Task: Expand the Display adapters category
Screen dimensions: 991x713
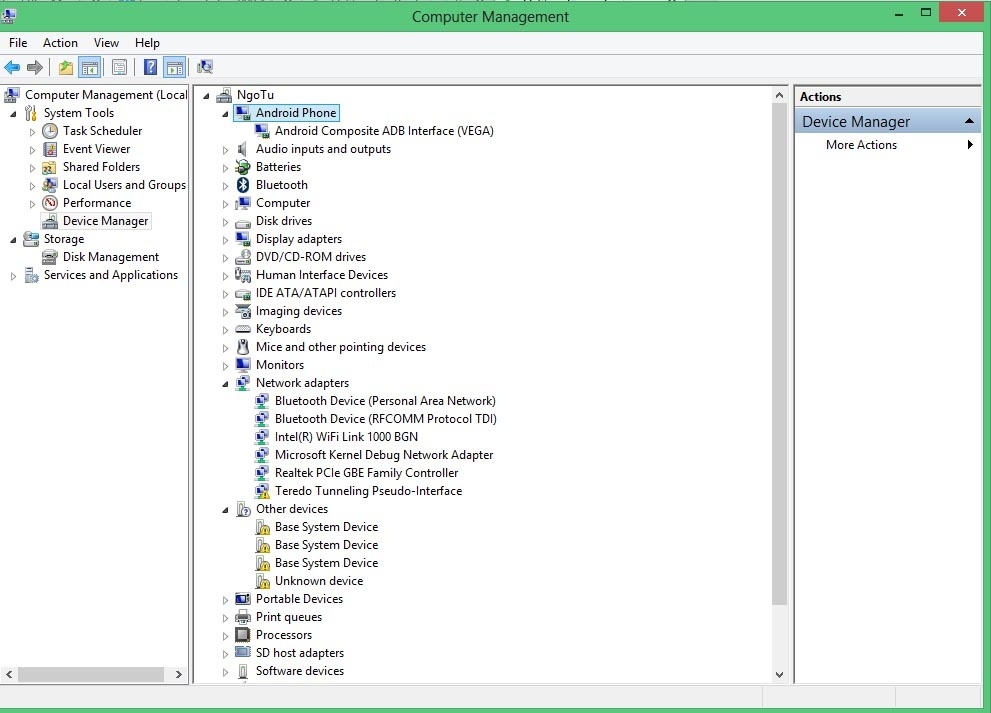Action: point(225,240)
